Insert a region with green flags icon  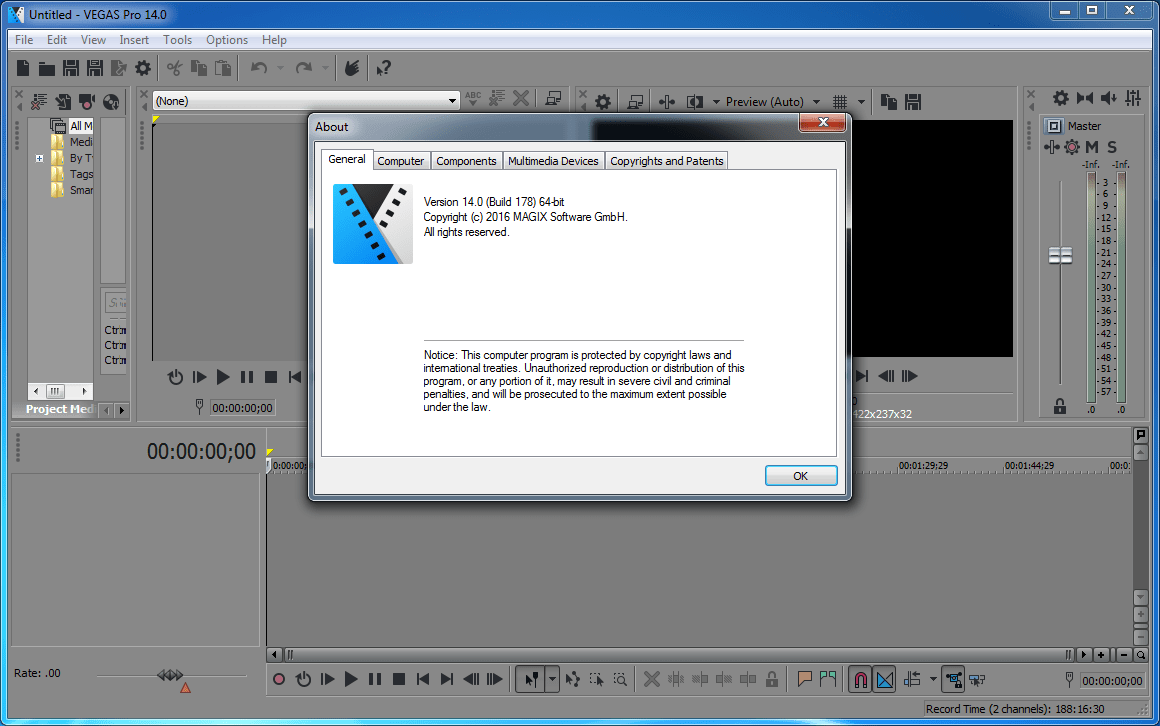click(x=828, y=679)
